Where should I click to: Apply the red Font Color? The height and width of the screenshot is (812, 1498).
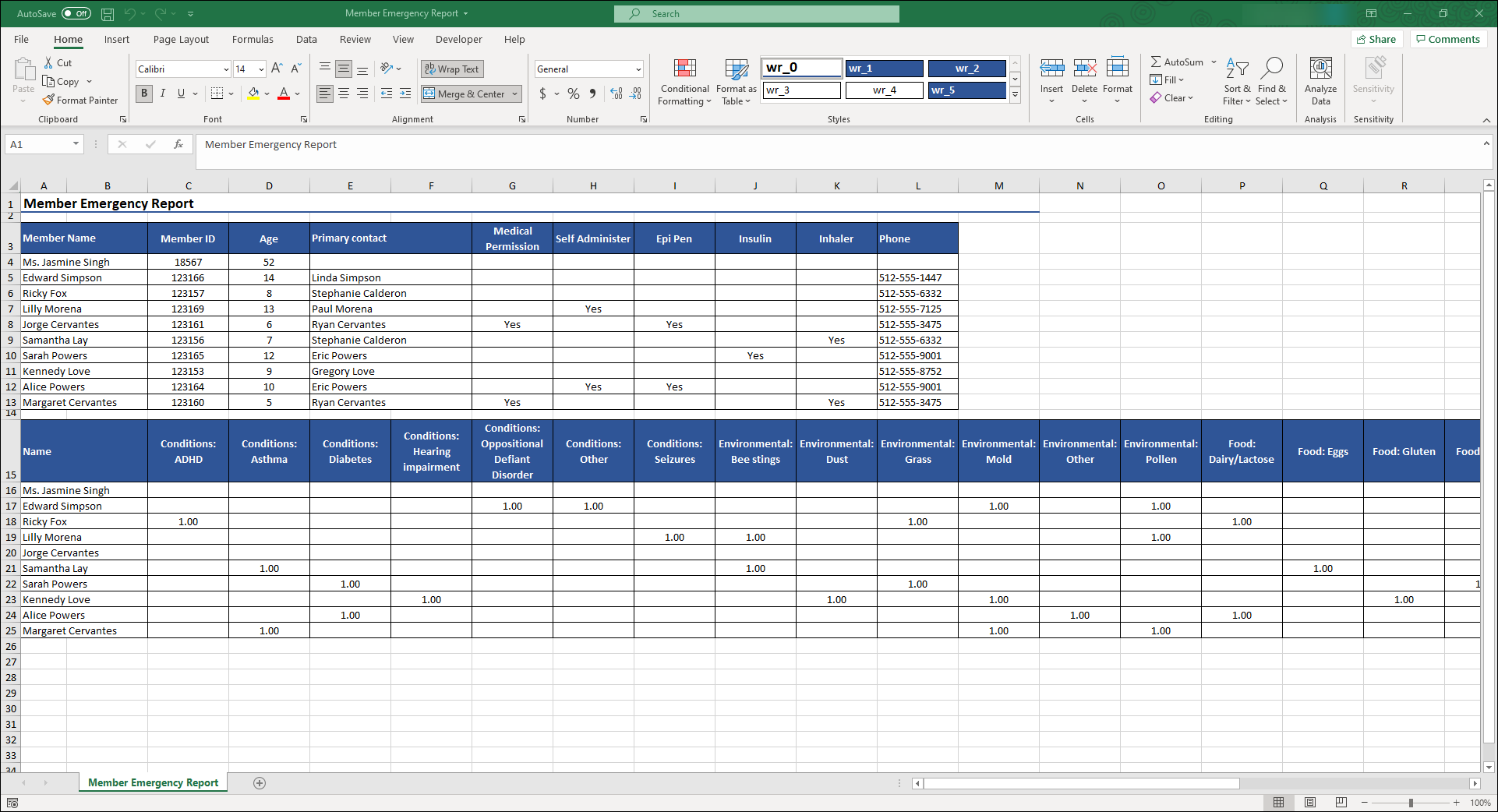tap(284, 94)
